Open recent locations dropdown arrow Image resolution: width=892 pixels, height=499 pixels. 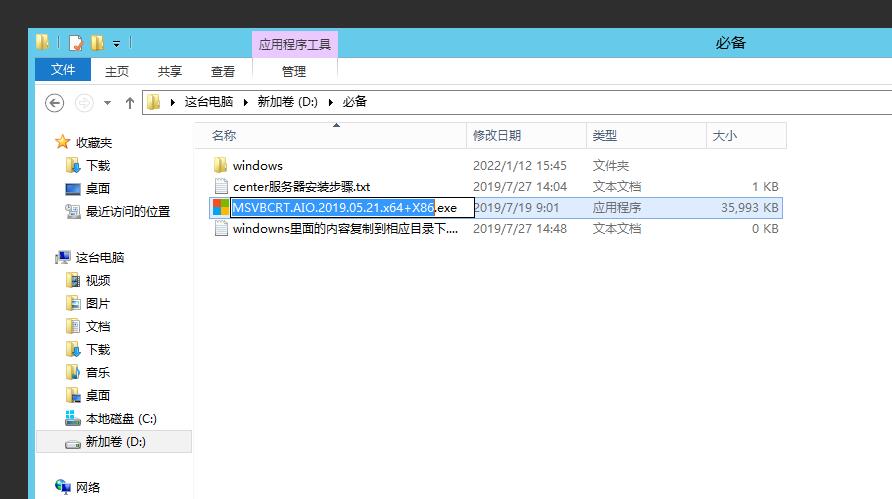pos(108,102)
